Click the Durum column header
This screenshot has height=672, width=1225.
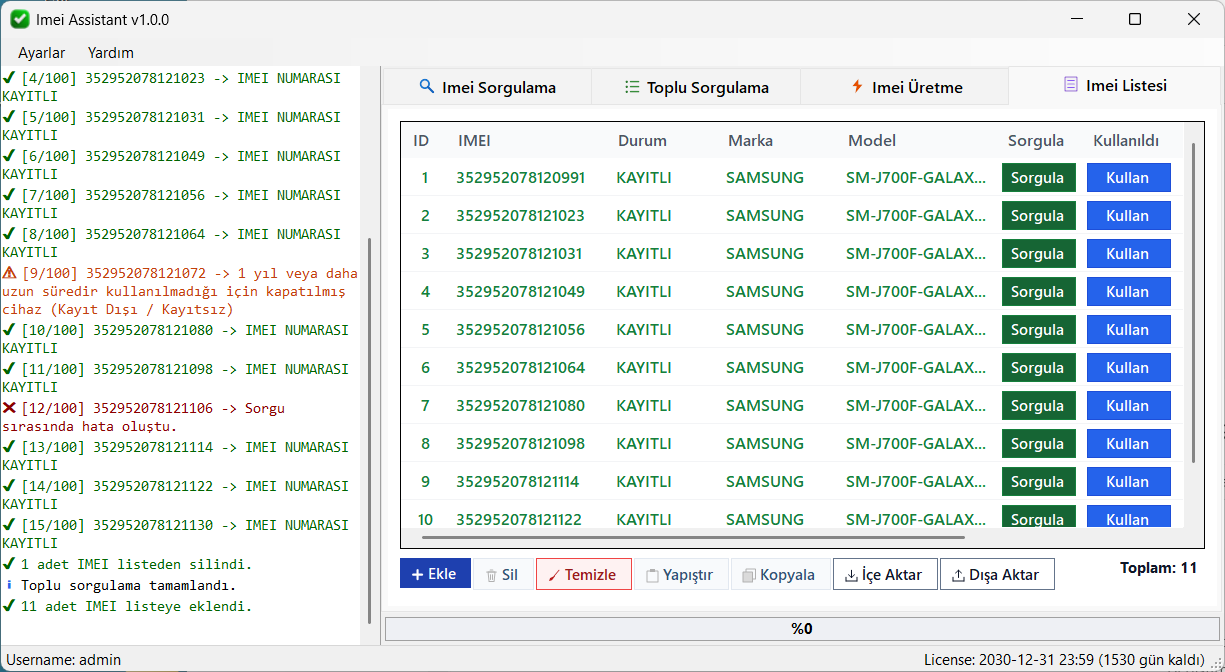click(x=642, y=141)
